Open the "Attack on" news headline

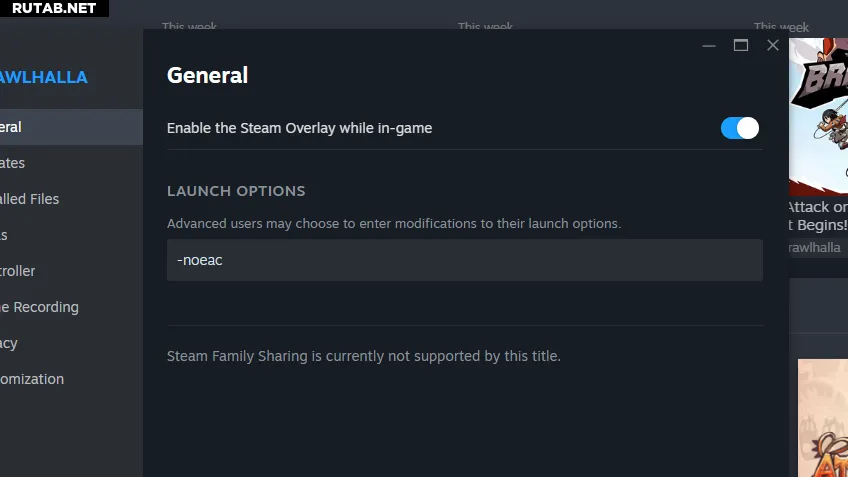coord(817,207)
